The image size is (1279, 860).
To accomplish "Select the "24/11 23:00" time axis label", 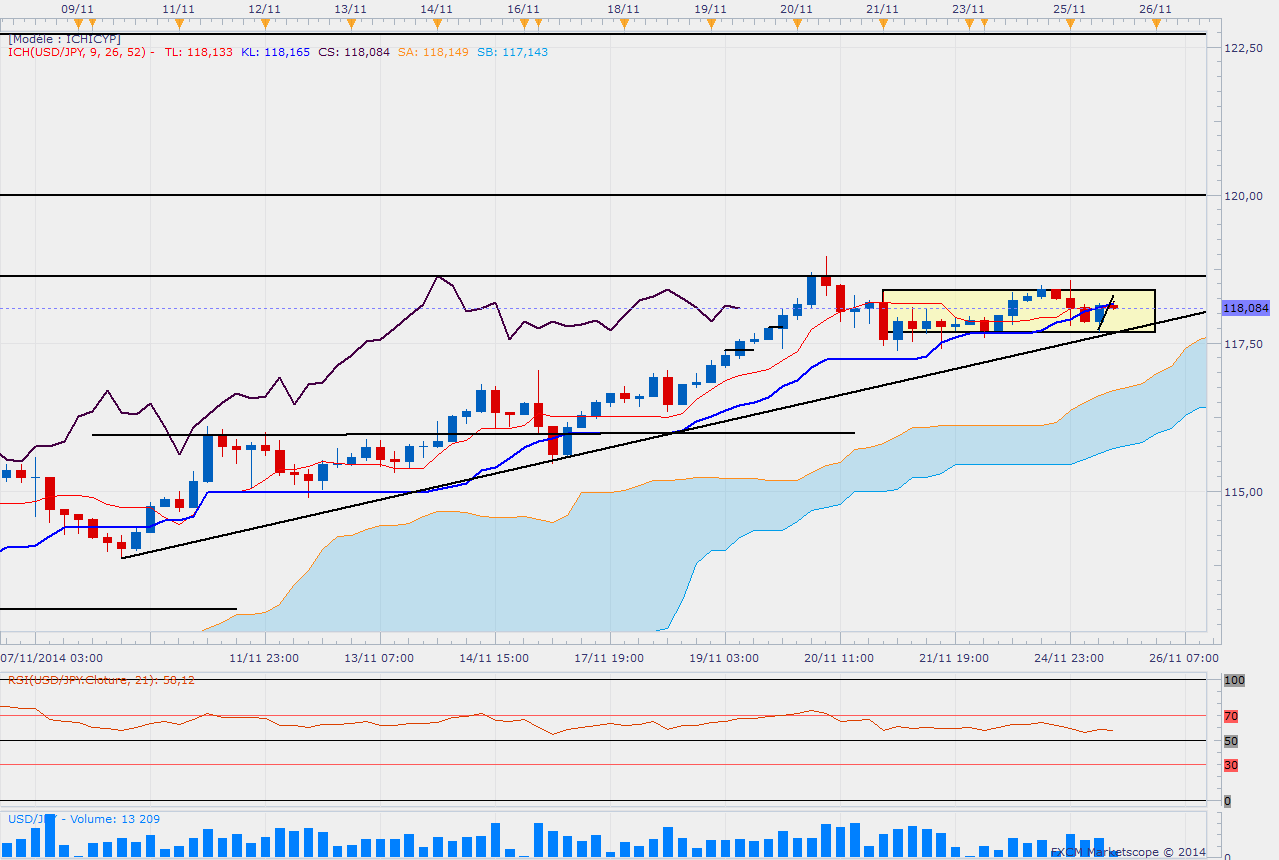I will pos(1069,658).
